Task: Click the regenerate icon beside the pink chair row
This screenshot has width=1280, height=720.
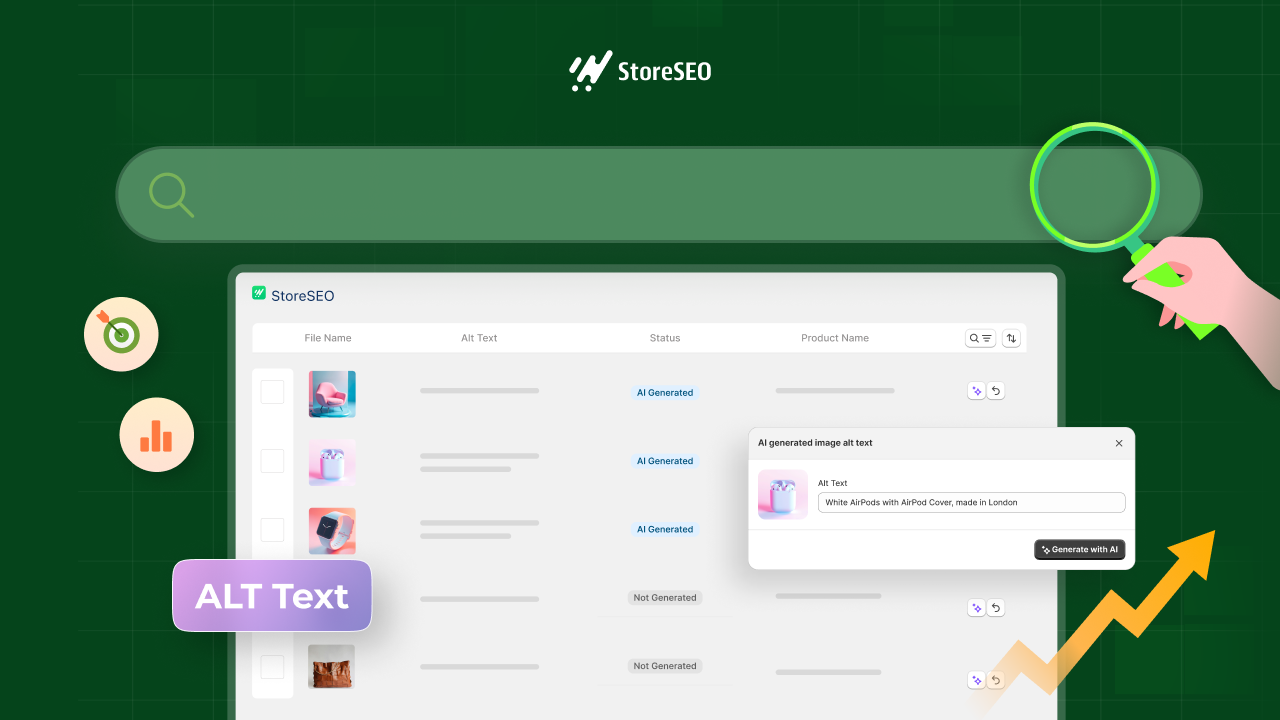Action: [x=996, y=390]
